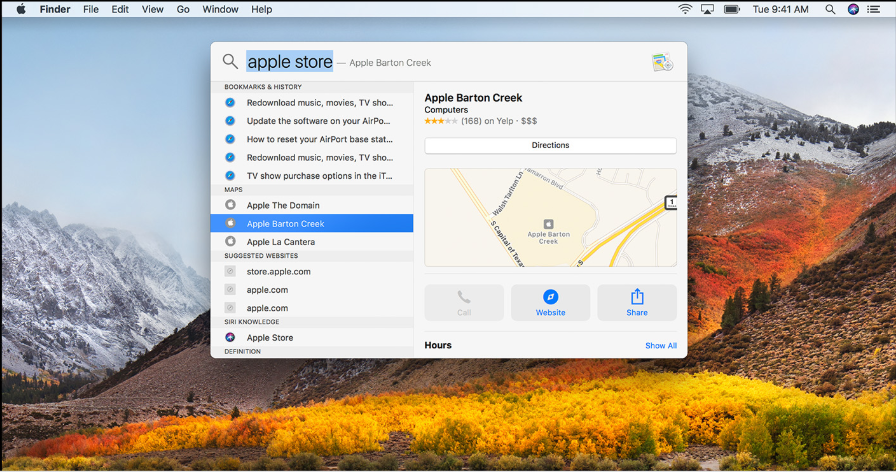Open the File menu

[x=91, y=9]
